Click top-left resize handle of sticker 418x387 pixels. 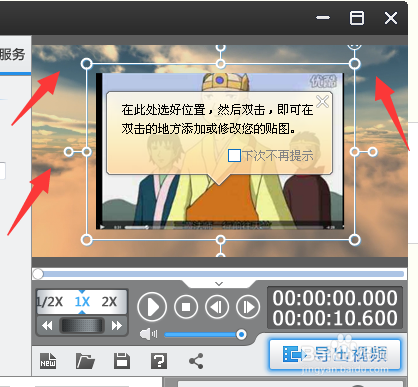coord(87,63)
